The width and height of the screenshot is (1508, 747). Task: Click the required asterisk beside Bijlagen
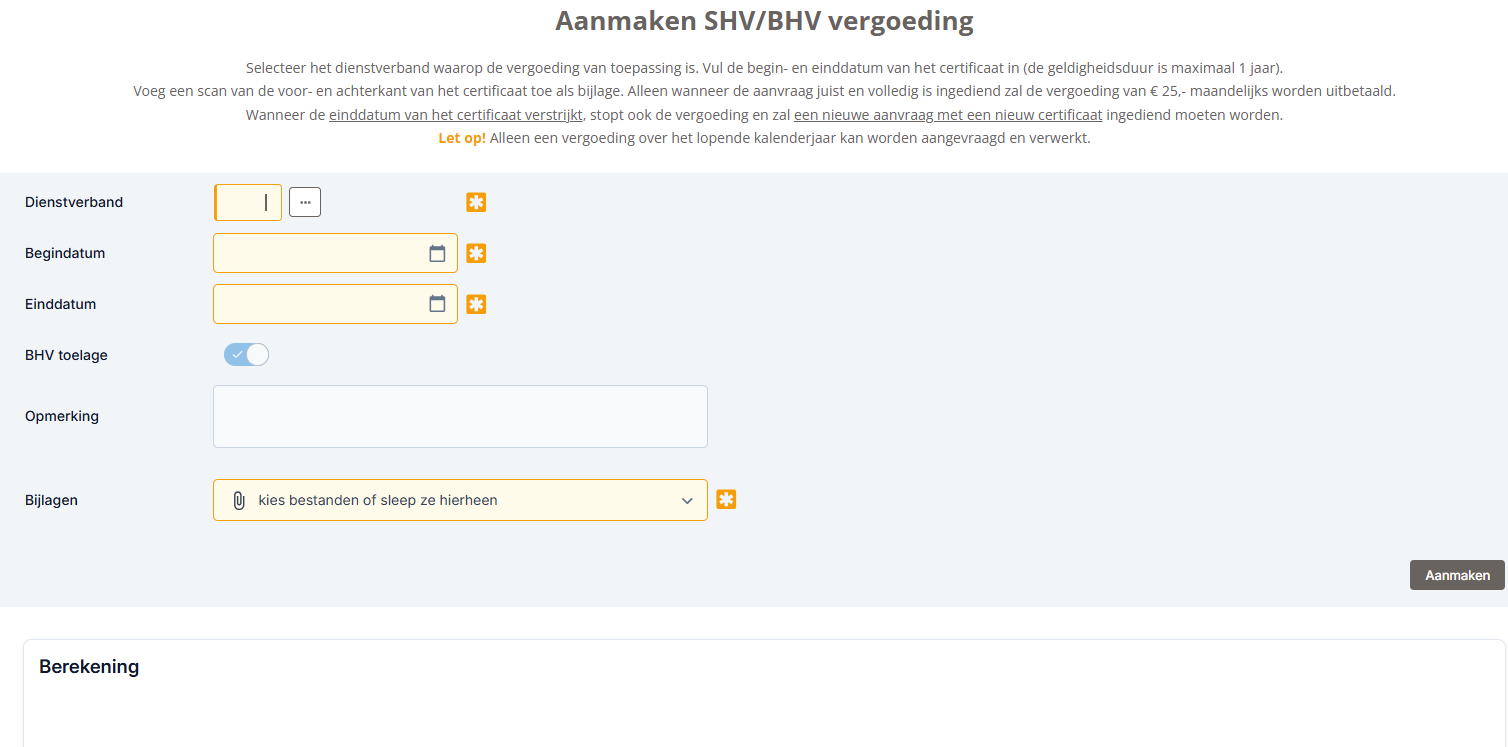click(x=726, y=500)
